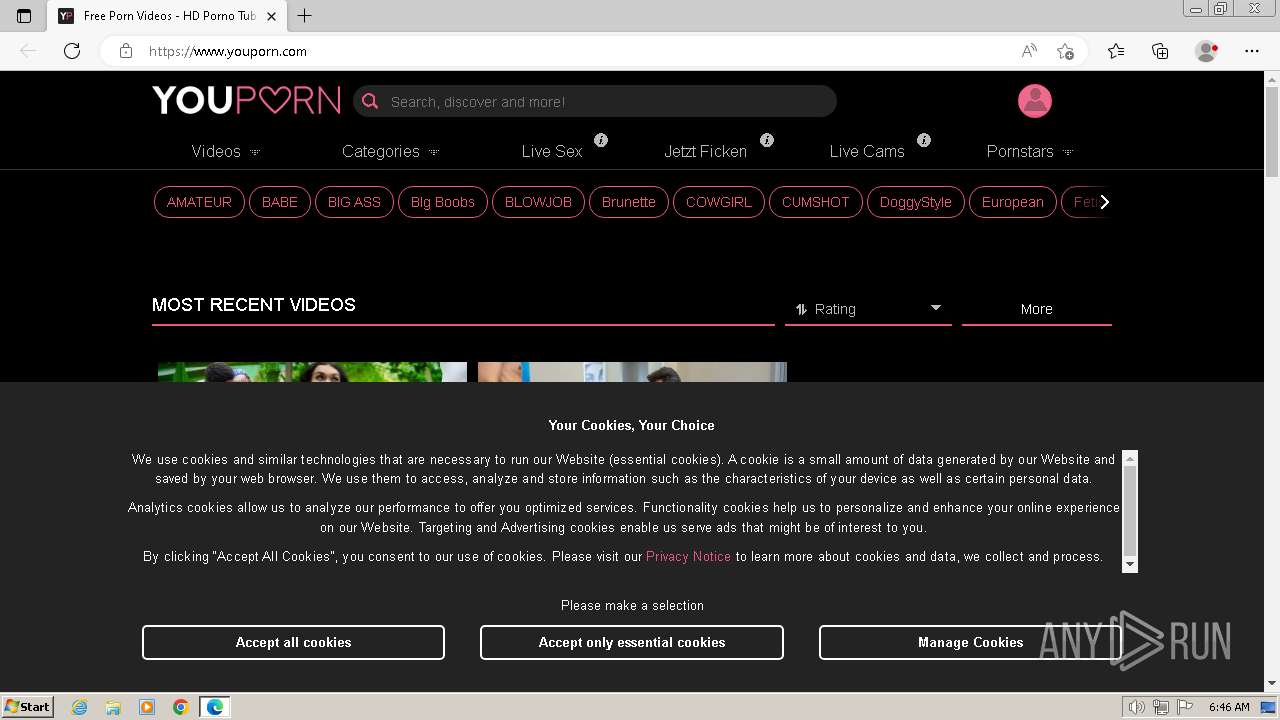Viewport: 1280px width, 720px height.
Task: Add this page to favorites star
Action: tap(1065, 51)
